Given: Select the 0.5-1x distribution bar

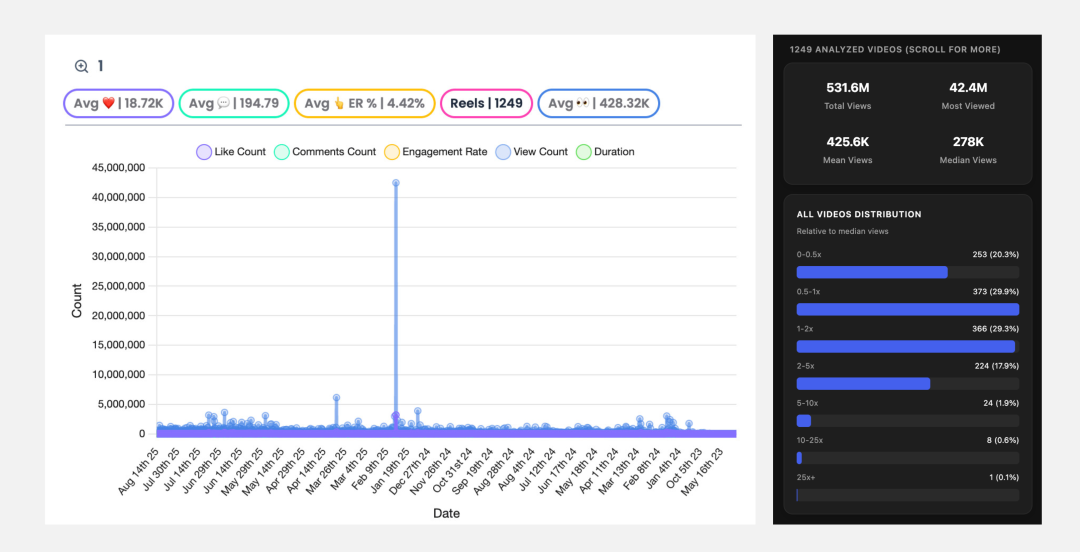Looking at the screenshot, I should pyautogui.click(x=907, y=309).
